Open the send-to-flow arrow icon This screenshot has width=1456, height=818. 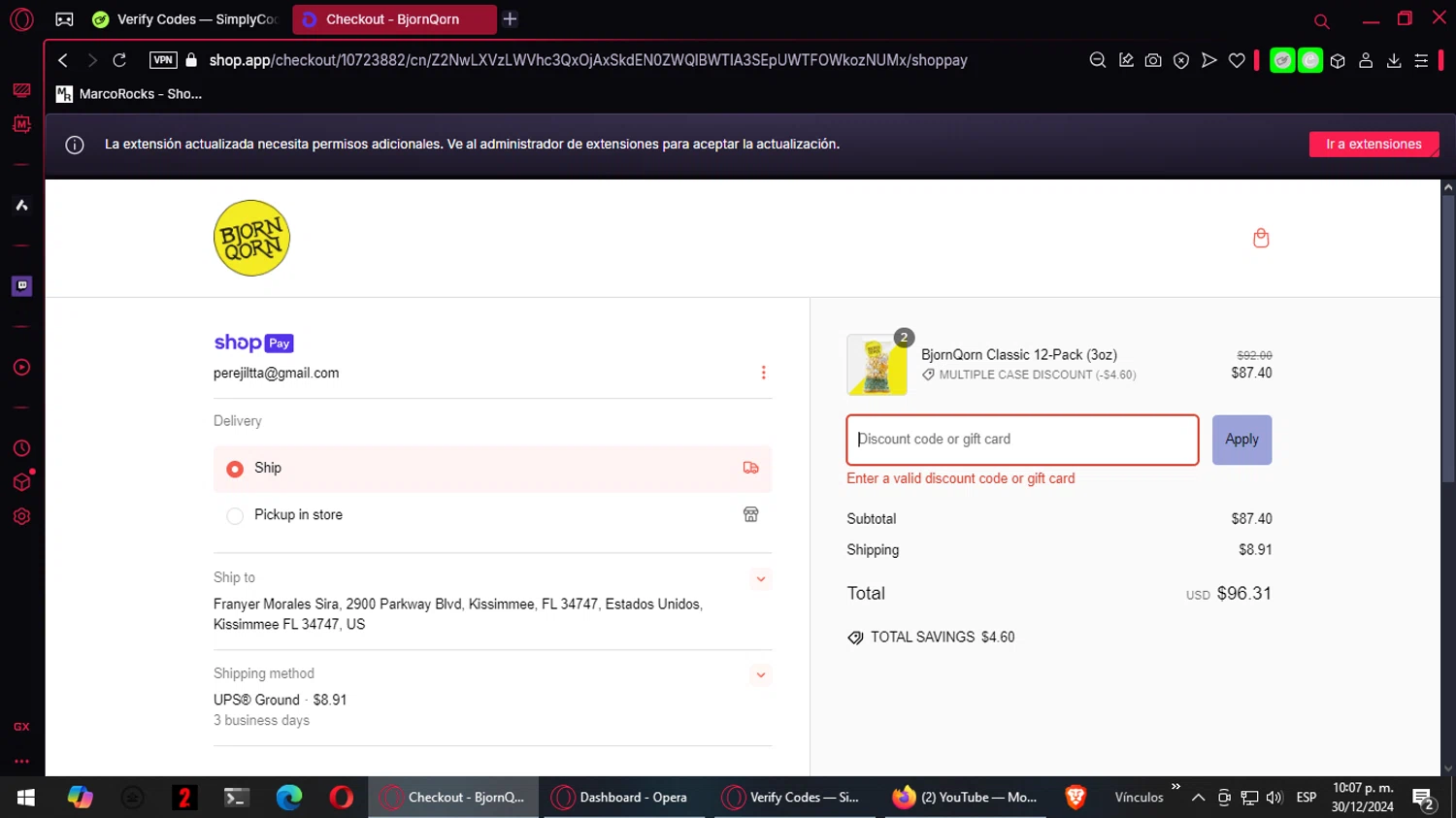click(1208, 60)
